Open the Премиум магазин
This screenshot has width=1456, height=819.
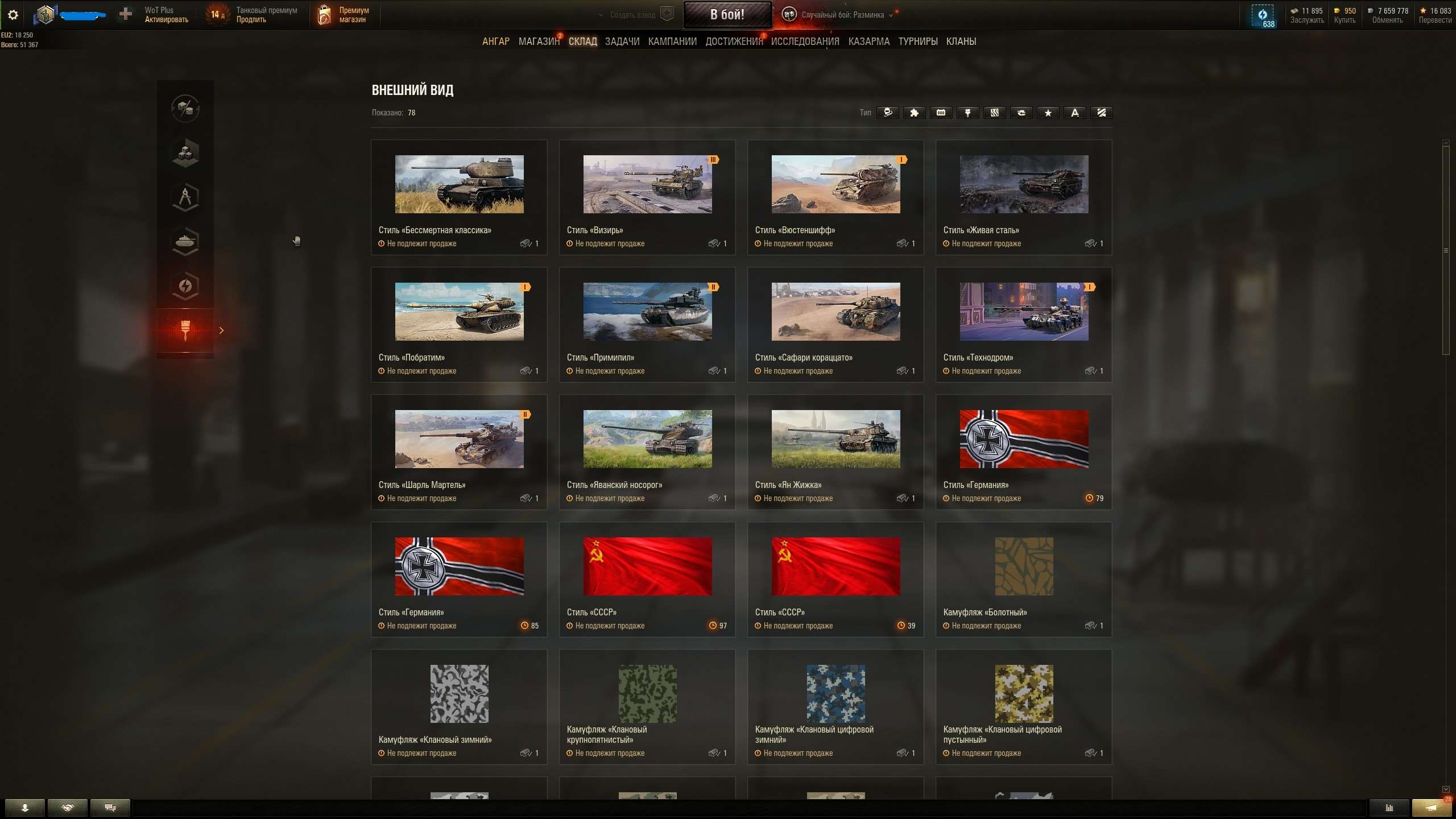coord(344,15)
